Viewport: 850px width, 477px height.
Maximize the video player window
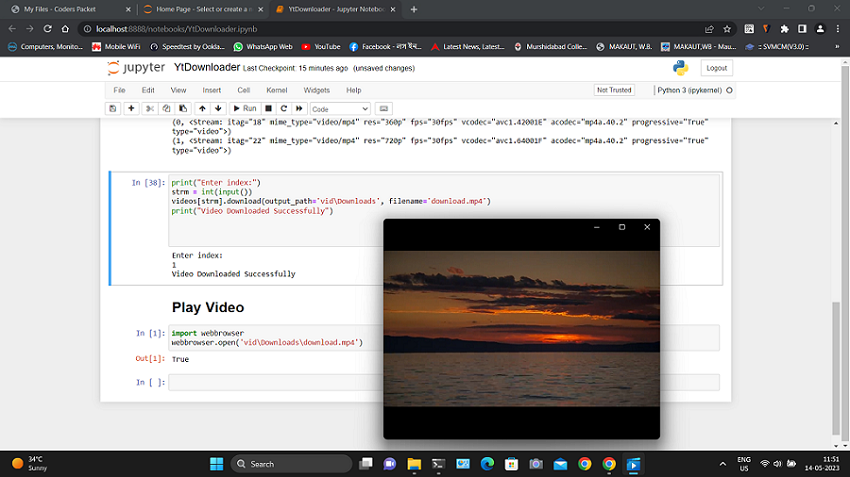[x=622, y=227]
